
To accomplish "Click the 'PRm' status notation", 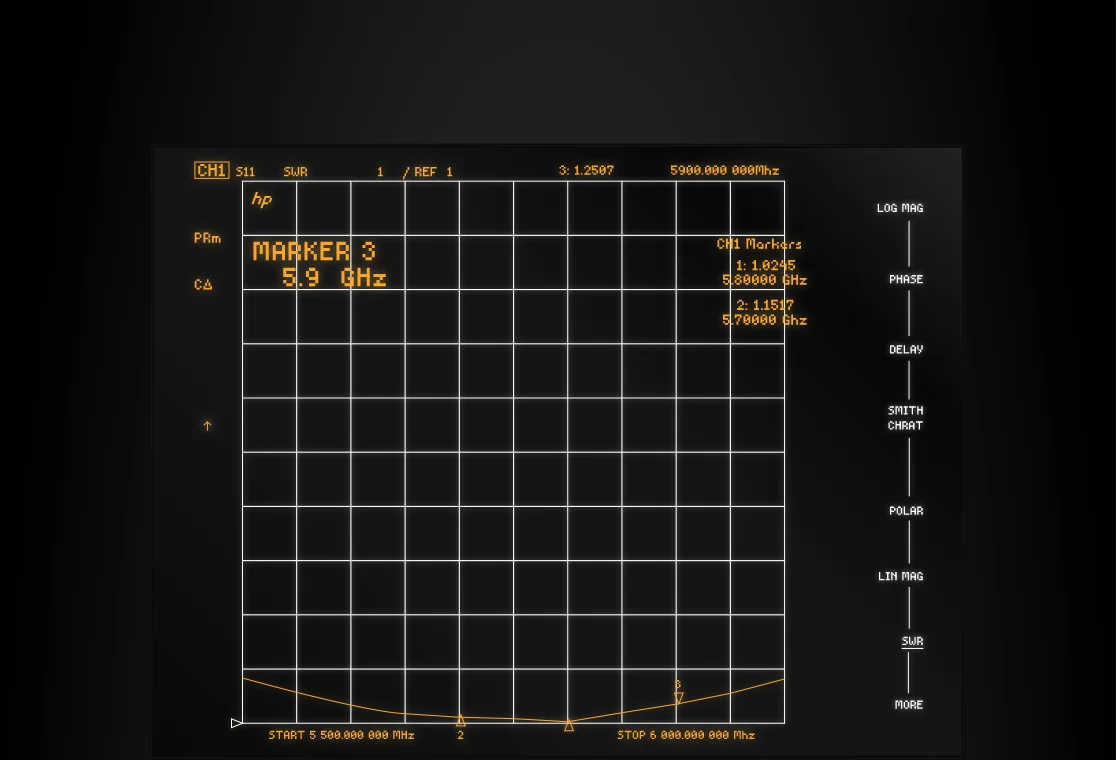I will (207, 238).
